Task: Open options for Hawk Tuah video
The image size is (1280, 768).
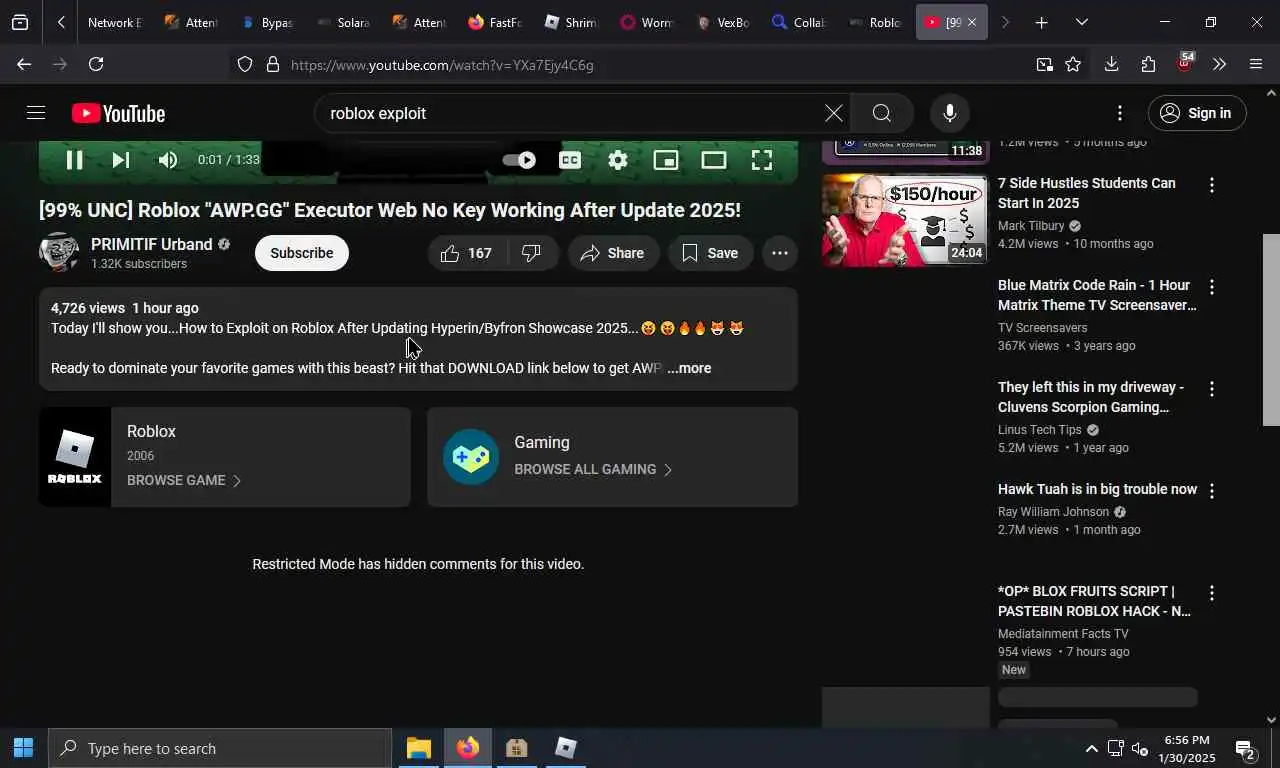Action: point(1212,491)
